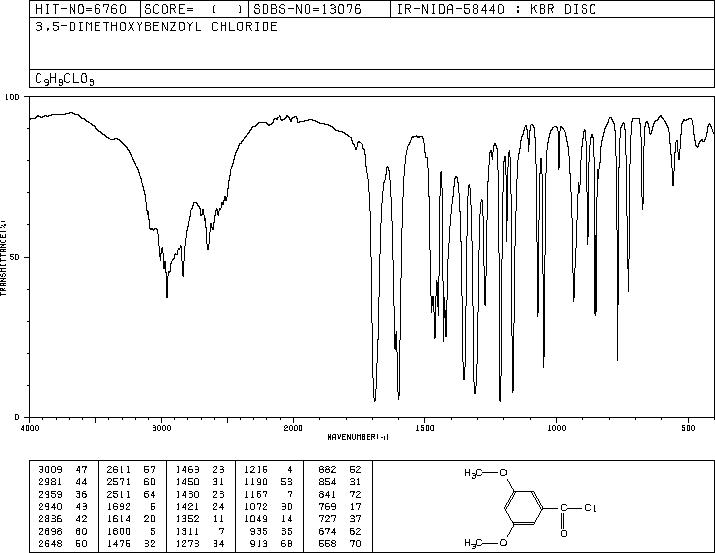The image size is (715, 553).
Task: Click the peak table entry 2648
Action: (x=50, y=543)
